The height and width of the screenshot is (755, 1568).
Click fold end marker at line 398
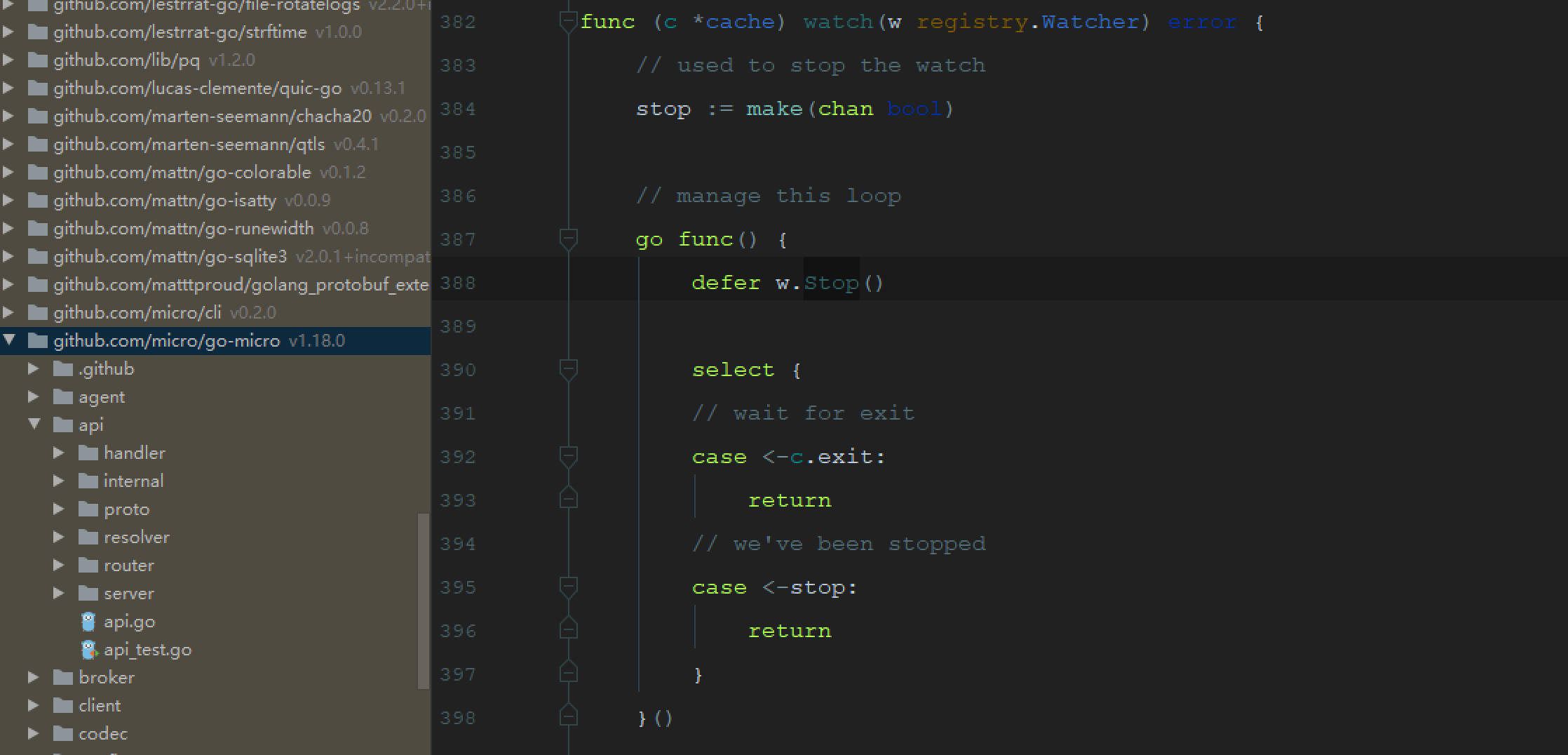click(x=569, y=714)
